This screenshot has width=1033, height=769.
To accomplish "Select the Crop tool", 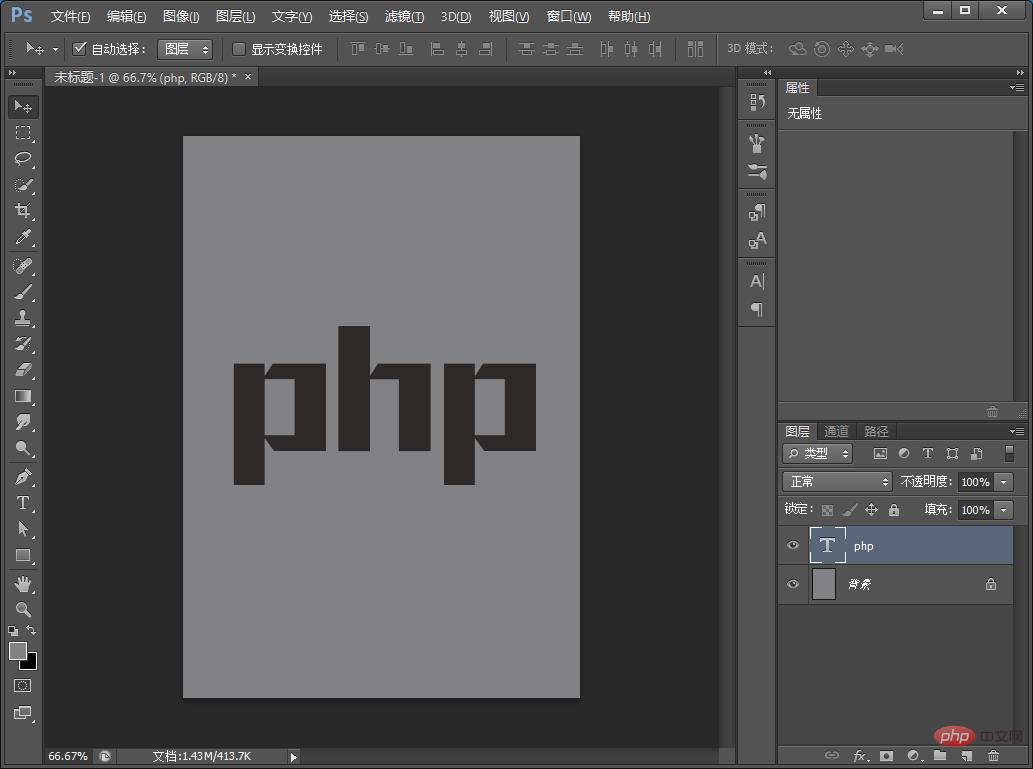I will [x=23, y=211].
